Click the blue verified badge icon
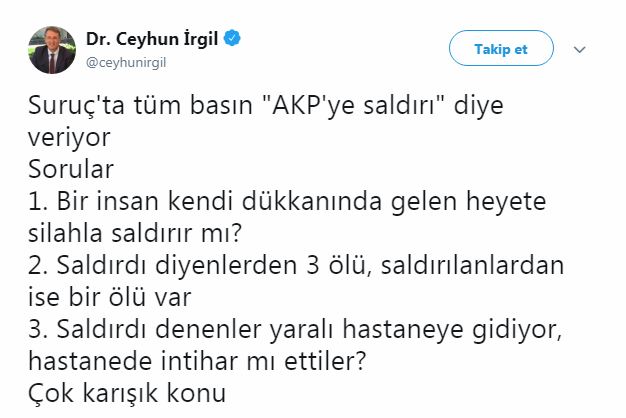The height and width of the screenshot is (418, 626). coord(232,39)
